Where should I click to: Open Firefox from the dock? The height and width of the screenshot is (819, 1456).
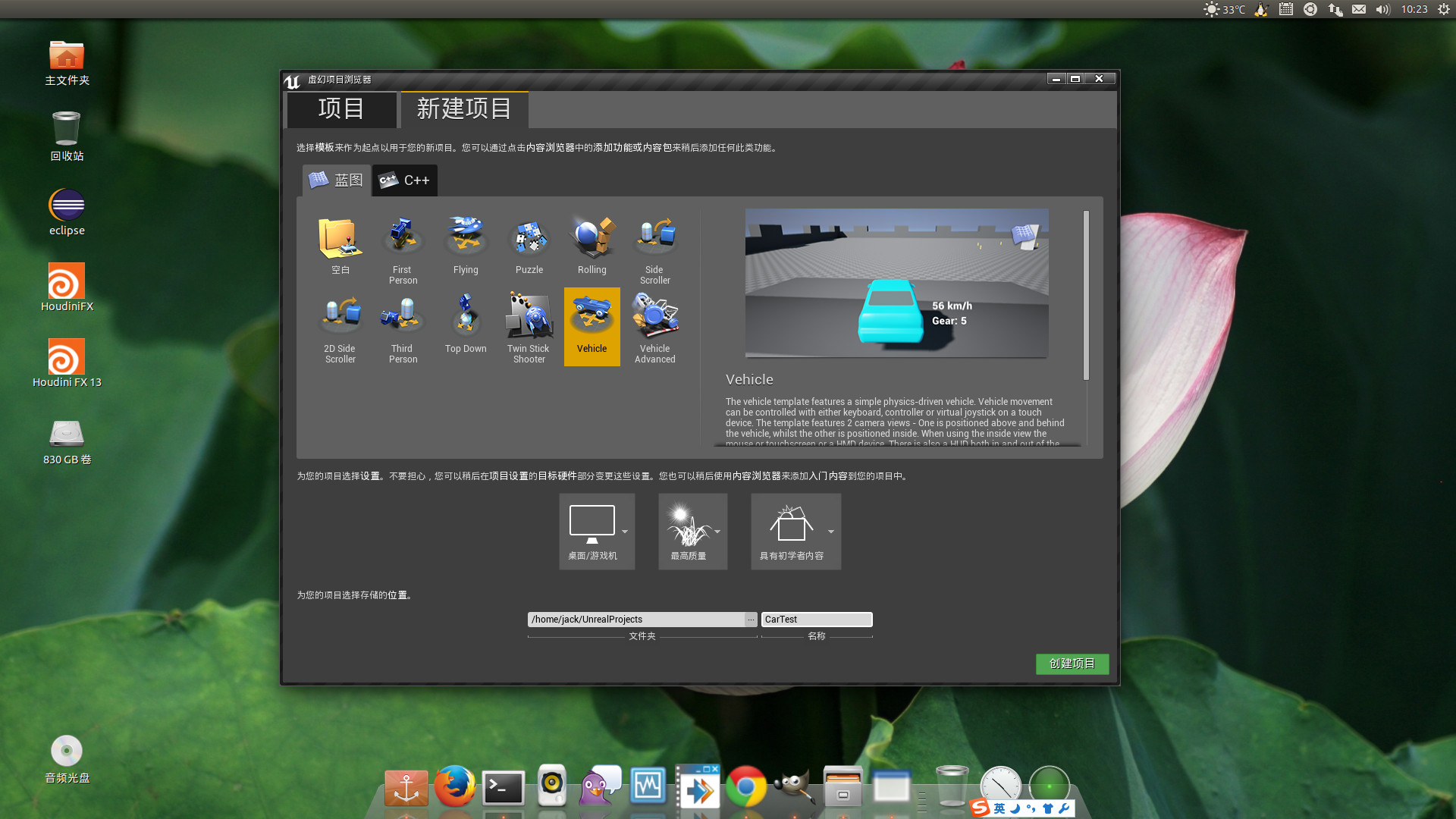pos(454,787)
